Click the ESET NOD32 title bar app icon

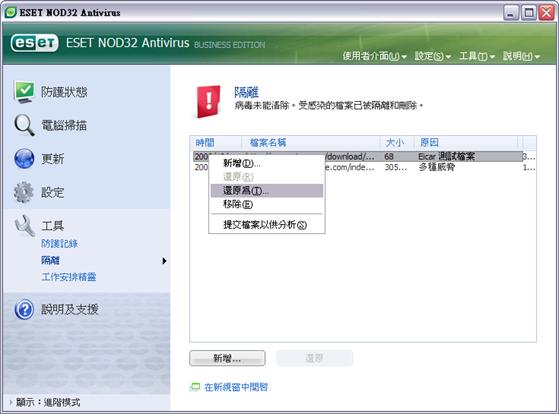(11, 12)
